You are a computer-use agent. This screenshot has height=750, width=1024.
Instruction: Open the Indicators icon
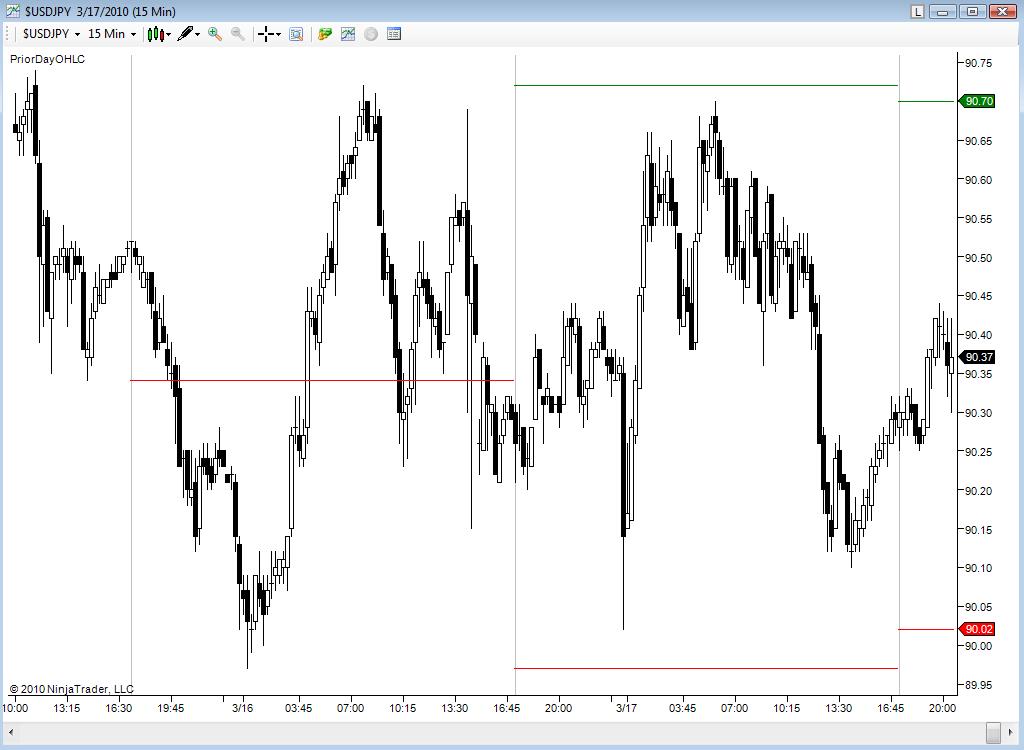(x=347, y=34)
